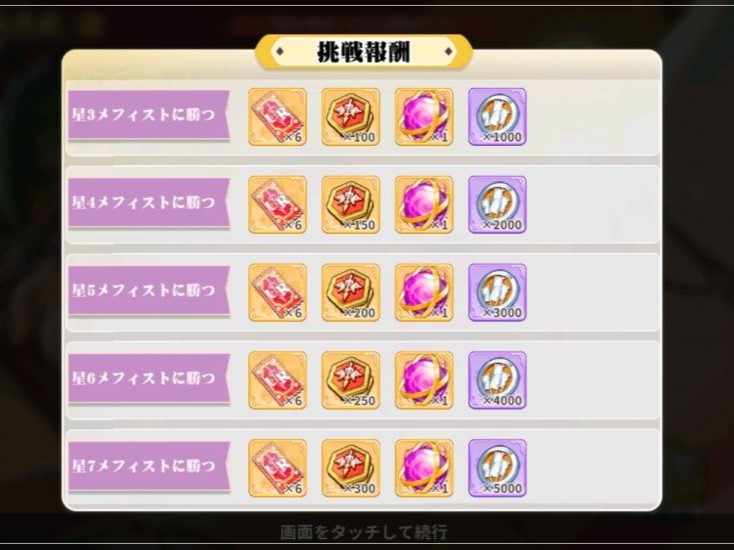Select the ×4000 silver coin icon

pyautogui.click(x=498, y=381)
